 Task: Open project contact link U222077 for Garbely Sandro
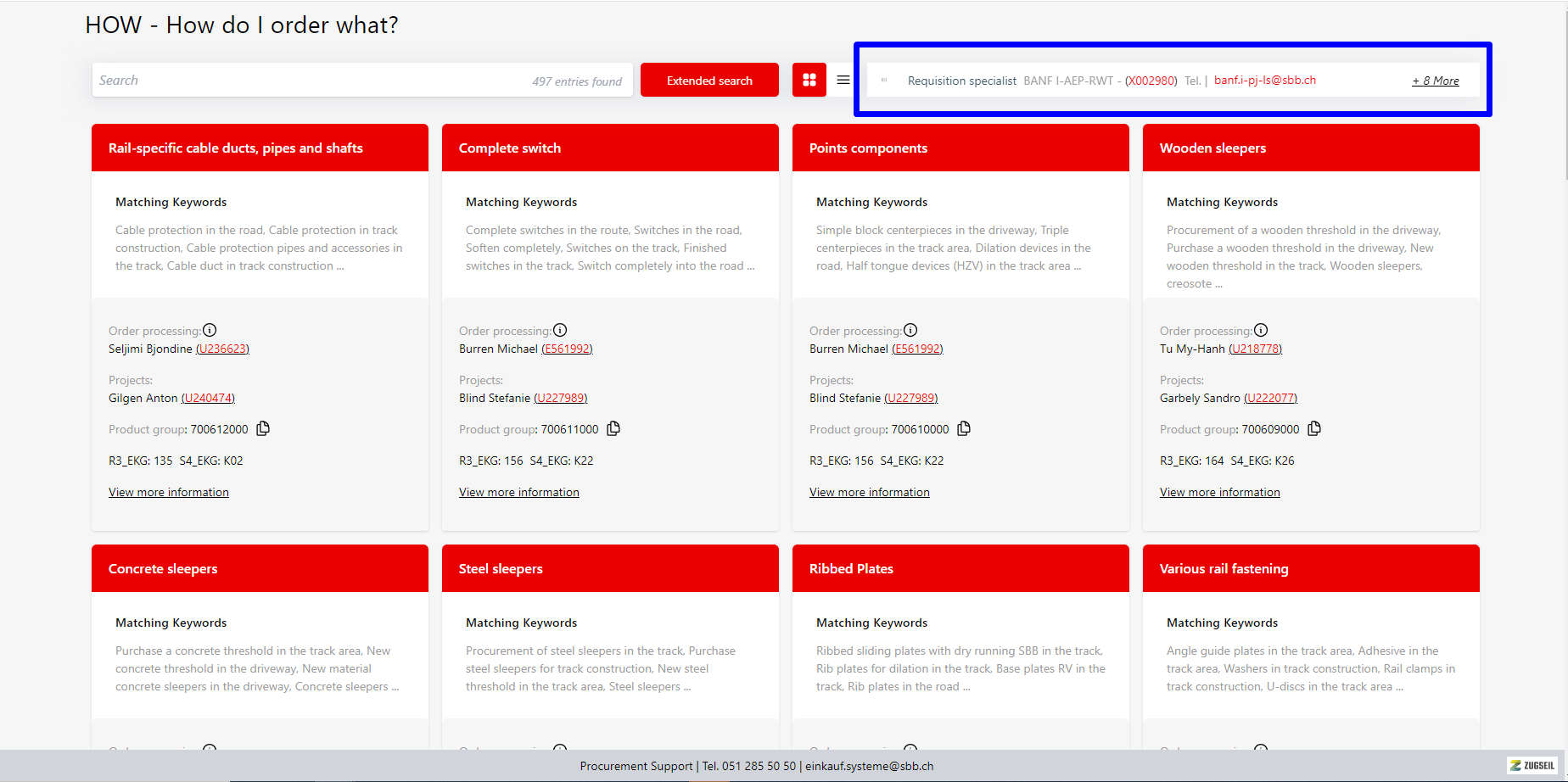tap(1270, 398)
